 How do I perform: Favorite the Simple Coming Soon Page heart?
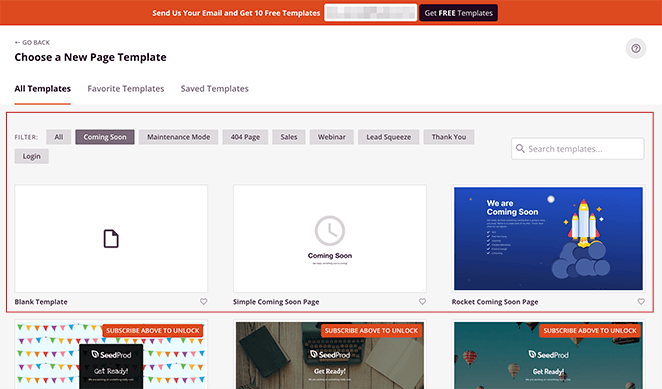tap(422, 302)
